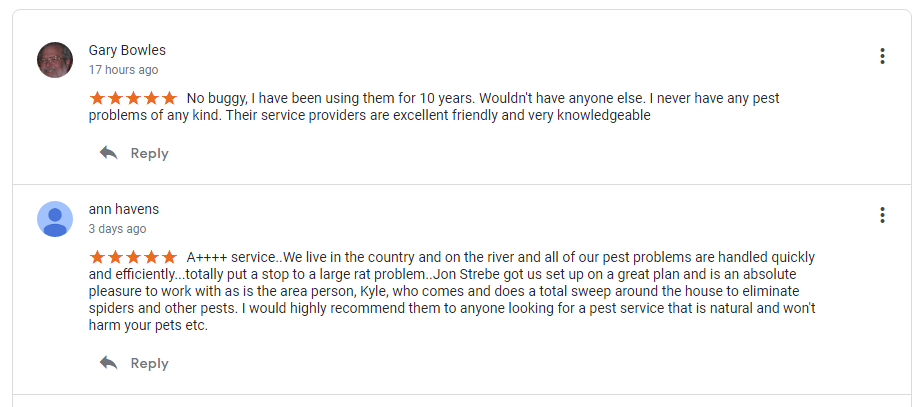Click the Reply text under Gary Bowles' review
Screen dimensions: 922x407
149,153
